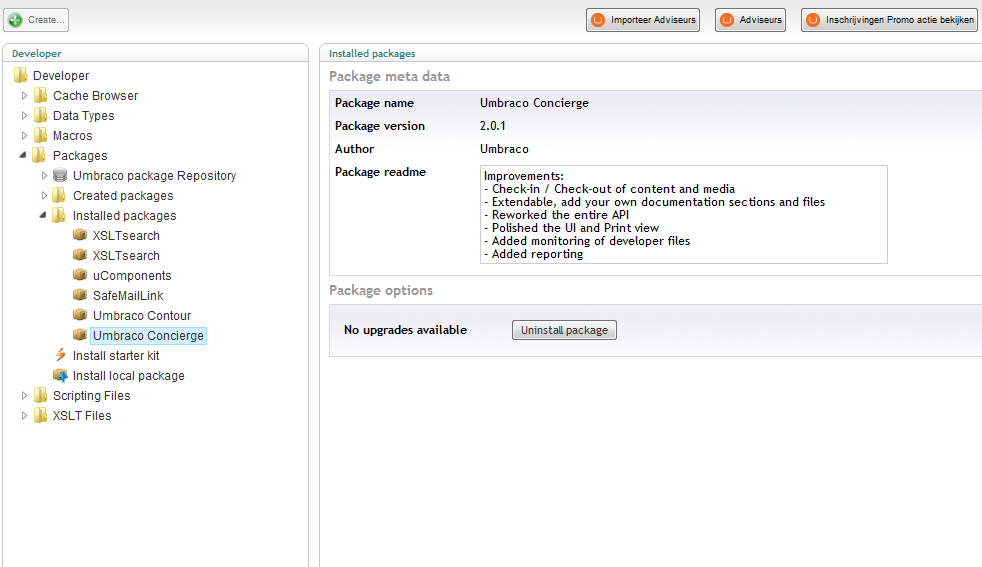Open Install local package
The image size is (982, 567).
click(128, 376)
